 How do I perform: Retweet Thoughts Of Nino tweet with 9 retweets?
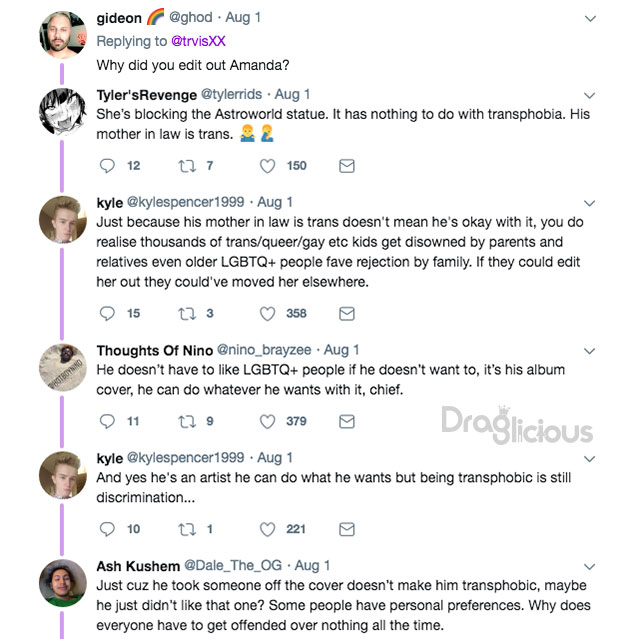pos(187,421)
